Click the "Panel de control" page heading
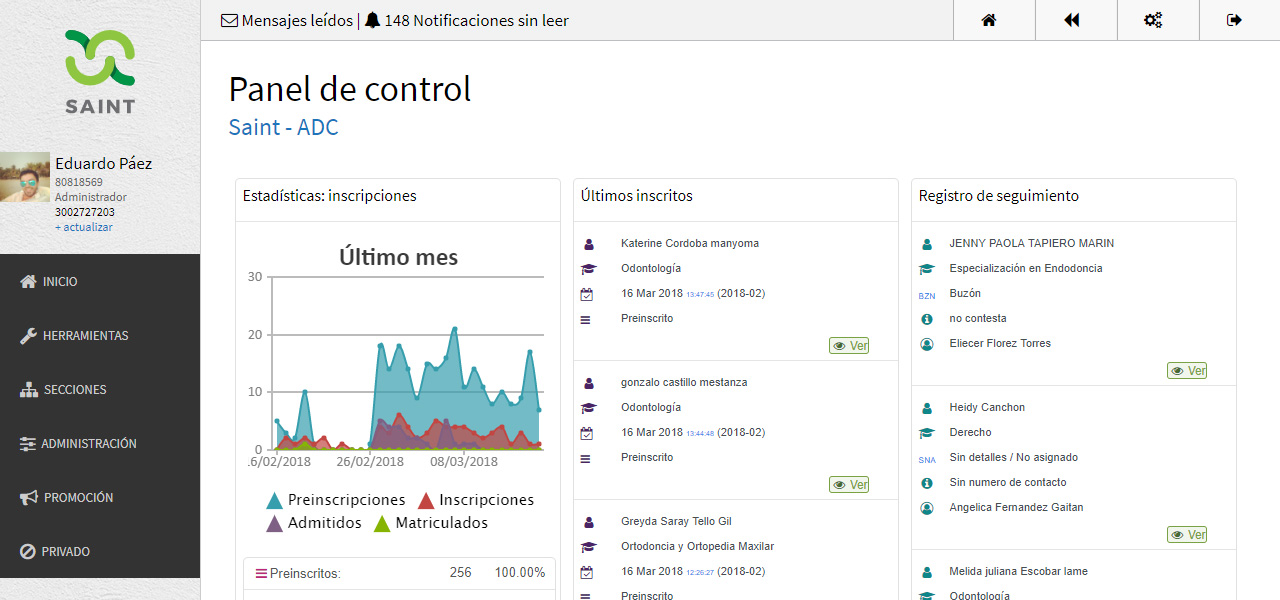 pyautogui.click(x=350, y=89)
